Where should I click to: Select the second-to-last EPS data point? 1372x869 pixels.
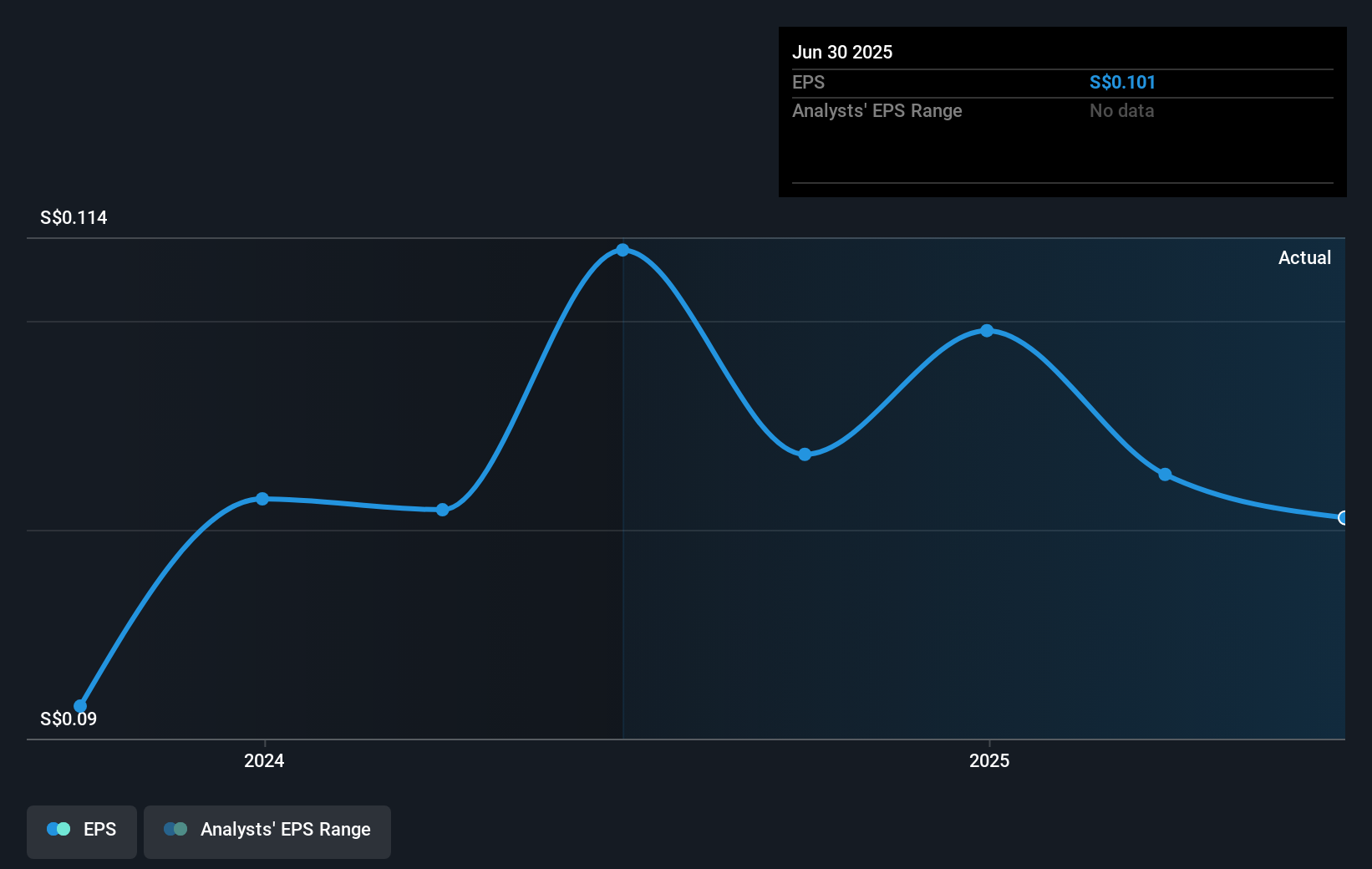[x=1165, y=475]
